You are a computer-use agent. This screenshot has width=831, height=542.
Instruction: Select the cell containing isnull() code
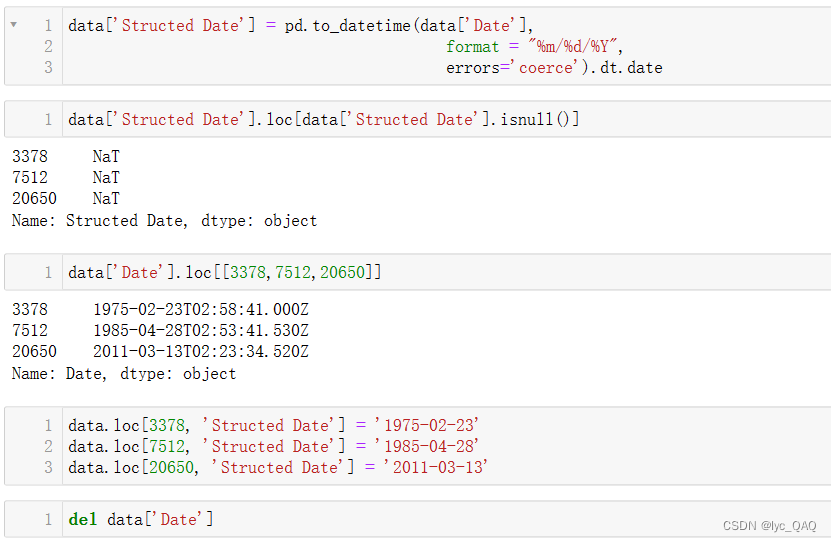click(x=418, y=119)
